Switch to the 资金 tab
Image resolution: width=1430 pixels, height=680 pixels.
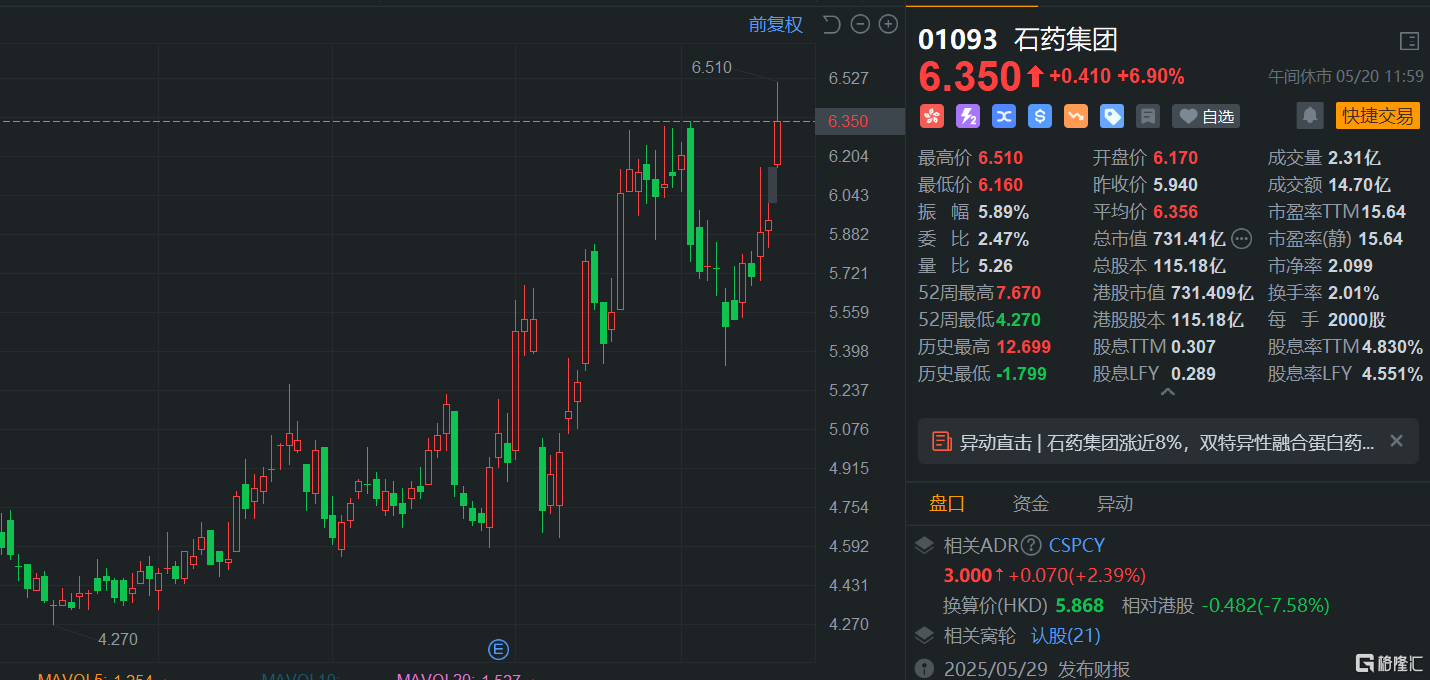tap(1030, 503)
